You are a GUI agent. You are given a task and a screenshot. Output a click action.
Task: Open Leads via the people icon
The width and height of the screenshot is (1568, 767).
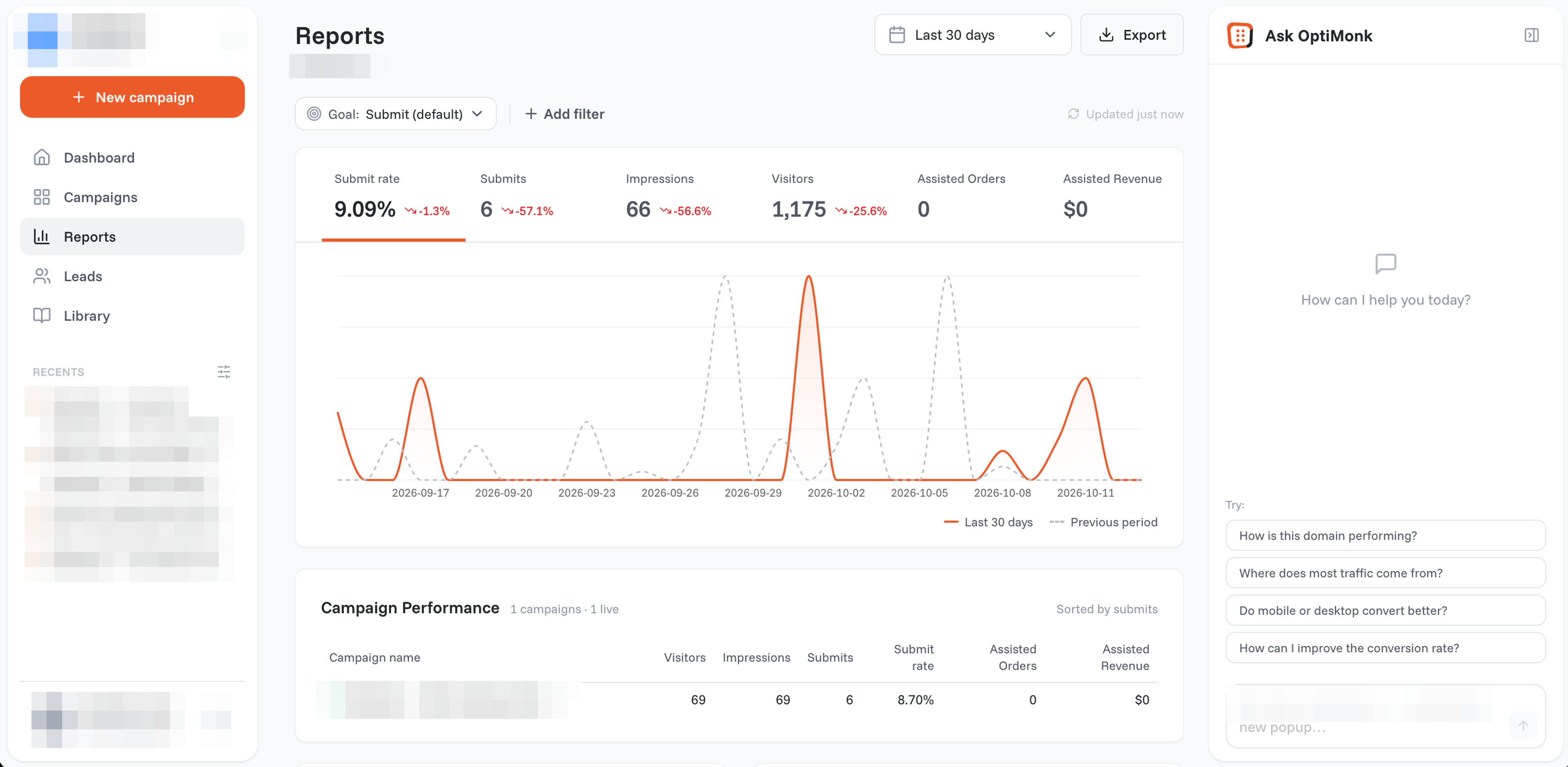(x=41, y=276)
